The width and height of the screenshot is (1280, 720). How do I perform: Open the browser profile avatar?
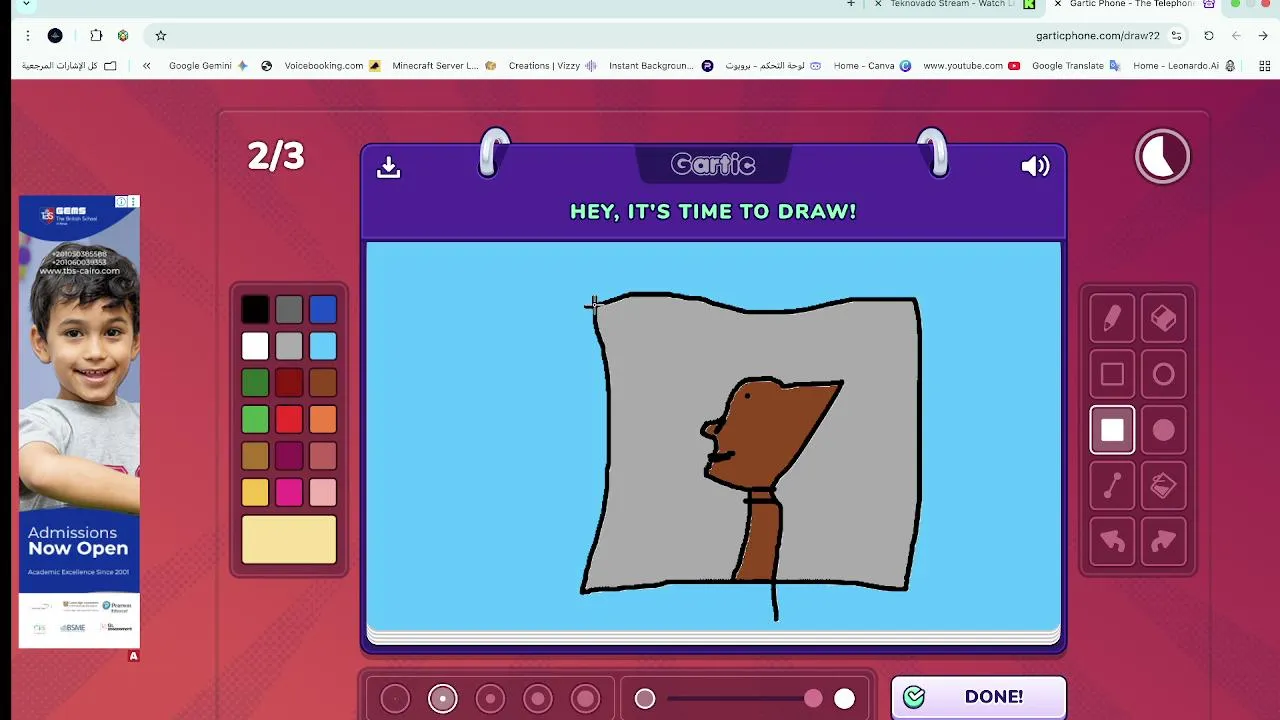pyautogui.click(x=55, y=35)
